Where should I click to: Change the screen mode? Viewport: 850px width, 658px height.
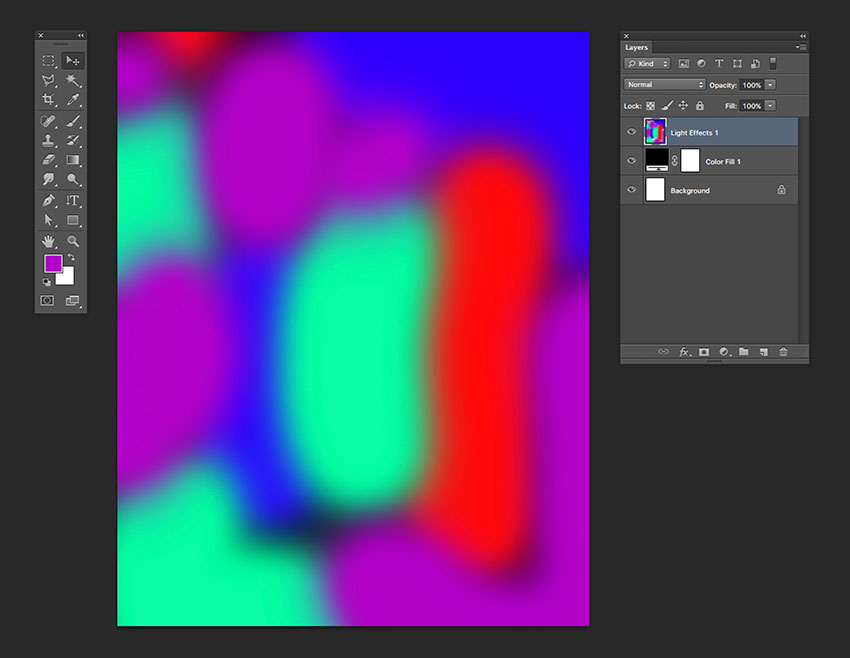pyautogui.click(x=72, y=300)
